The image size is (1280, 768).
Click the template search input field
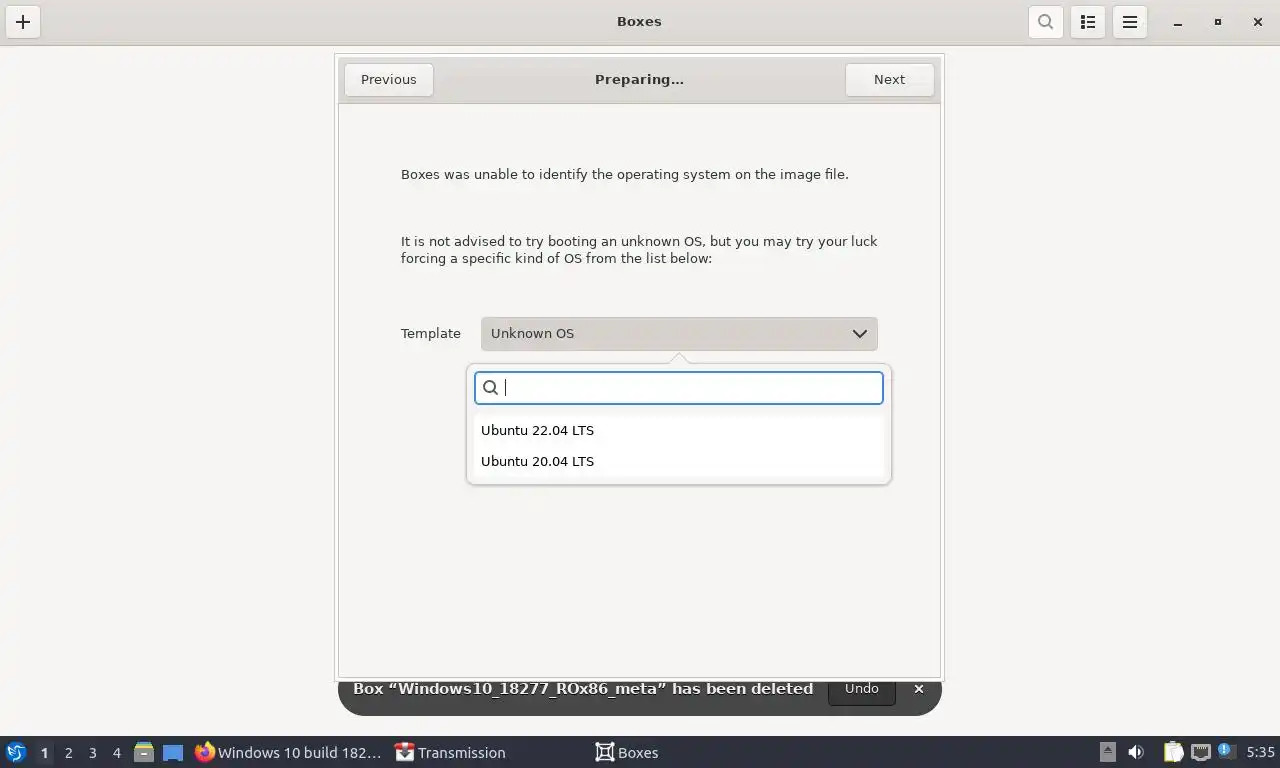679,388
